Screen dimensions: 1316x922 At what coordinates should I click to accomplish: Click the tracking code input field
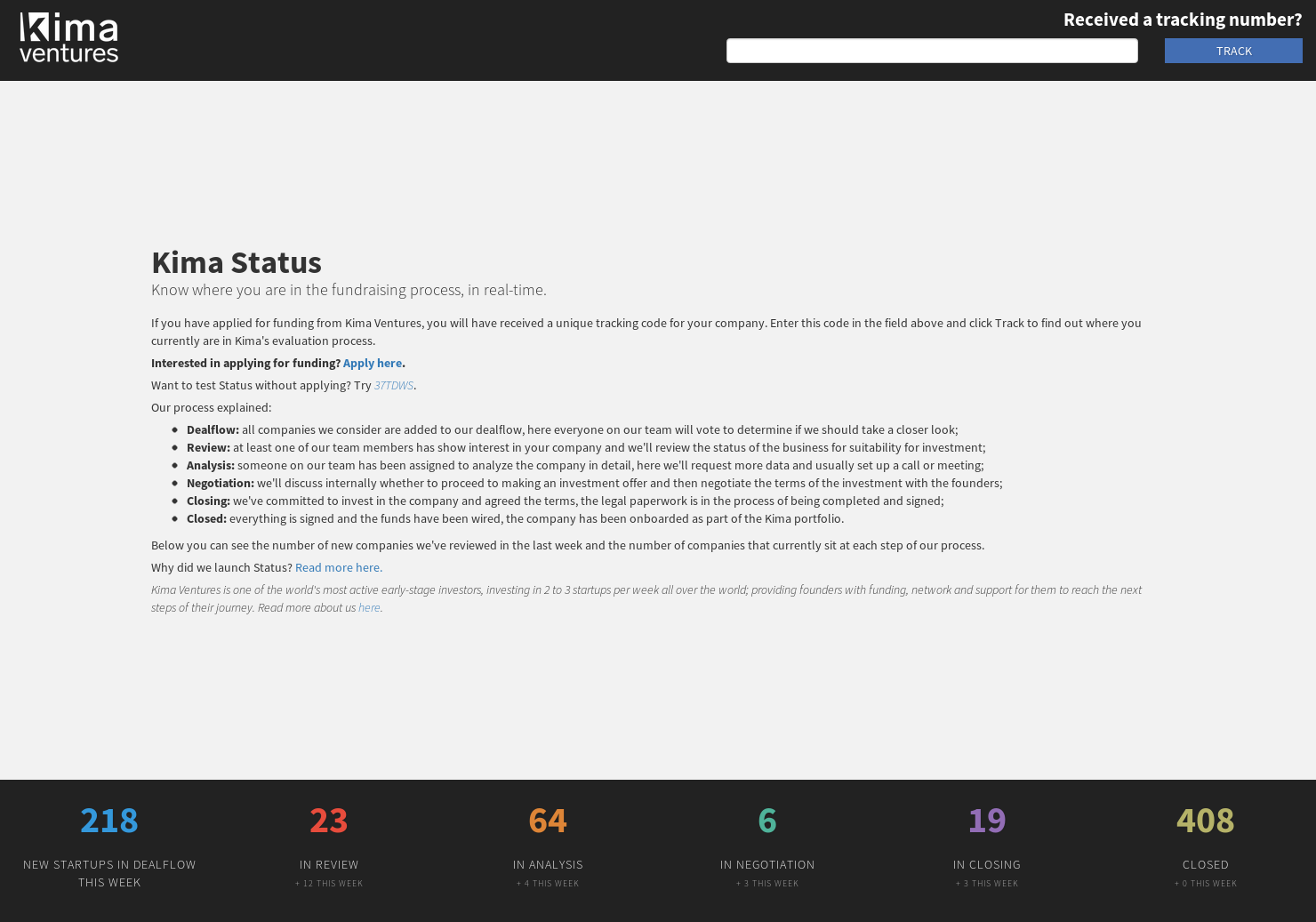[932, 51]
